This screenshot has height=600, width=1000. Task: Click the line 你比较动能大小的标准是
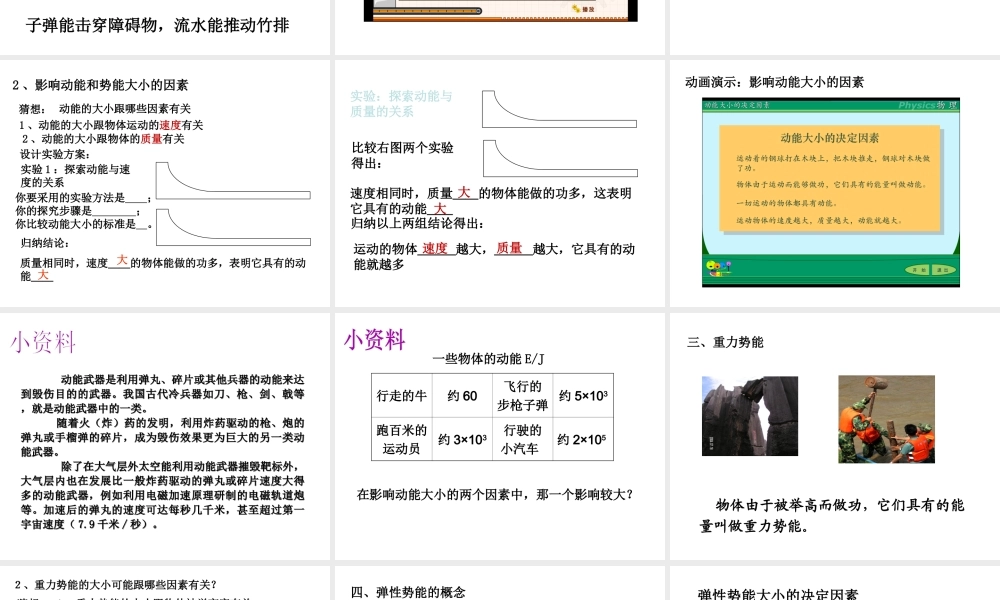(x=84, y=224)
